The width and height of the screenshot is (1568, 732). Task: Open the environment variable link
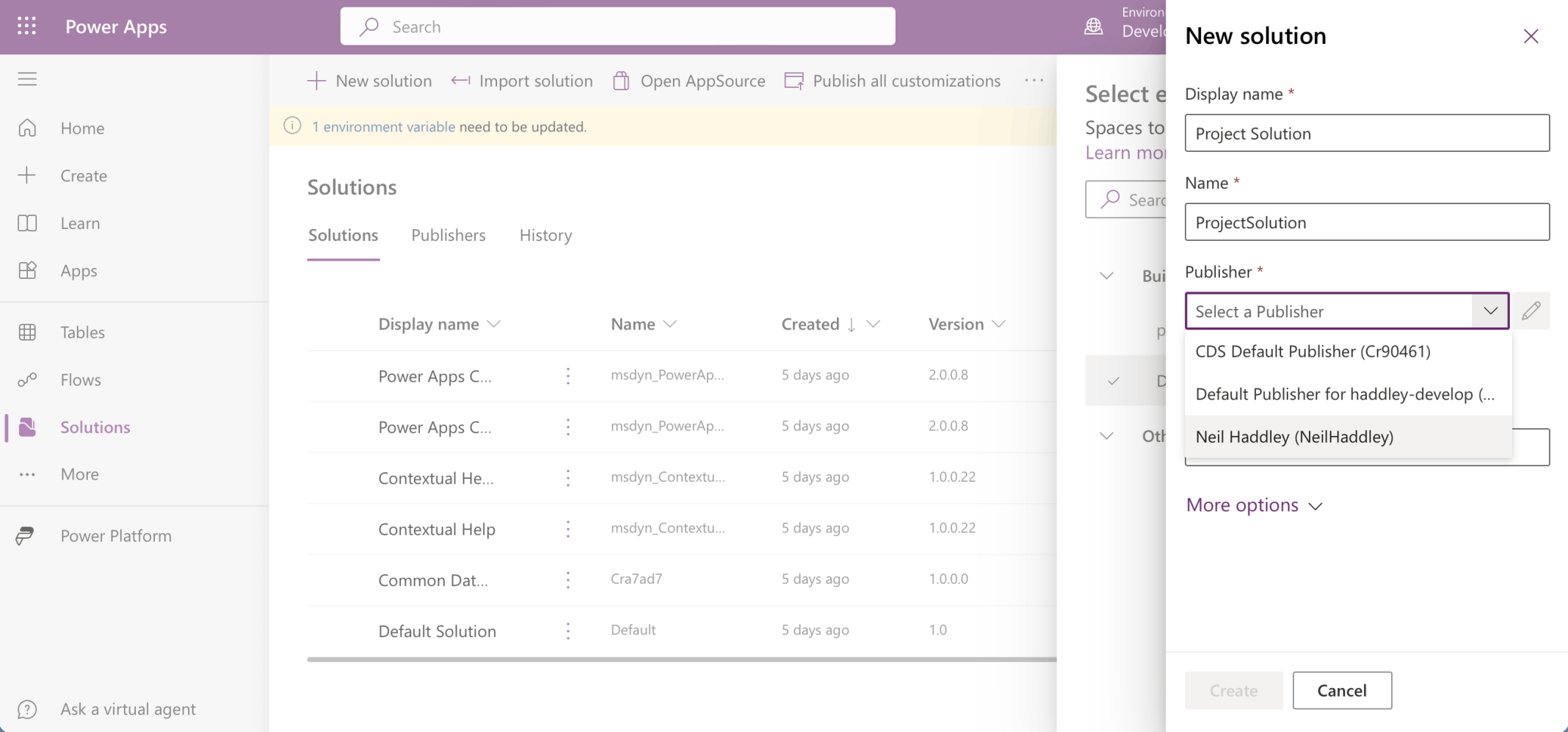(x=383, y=127)
